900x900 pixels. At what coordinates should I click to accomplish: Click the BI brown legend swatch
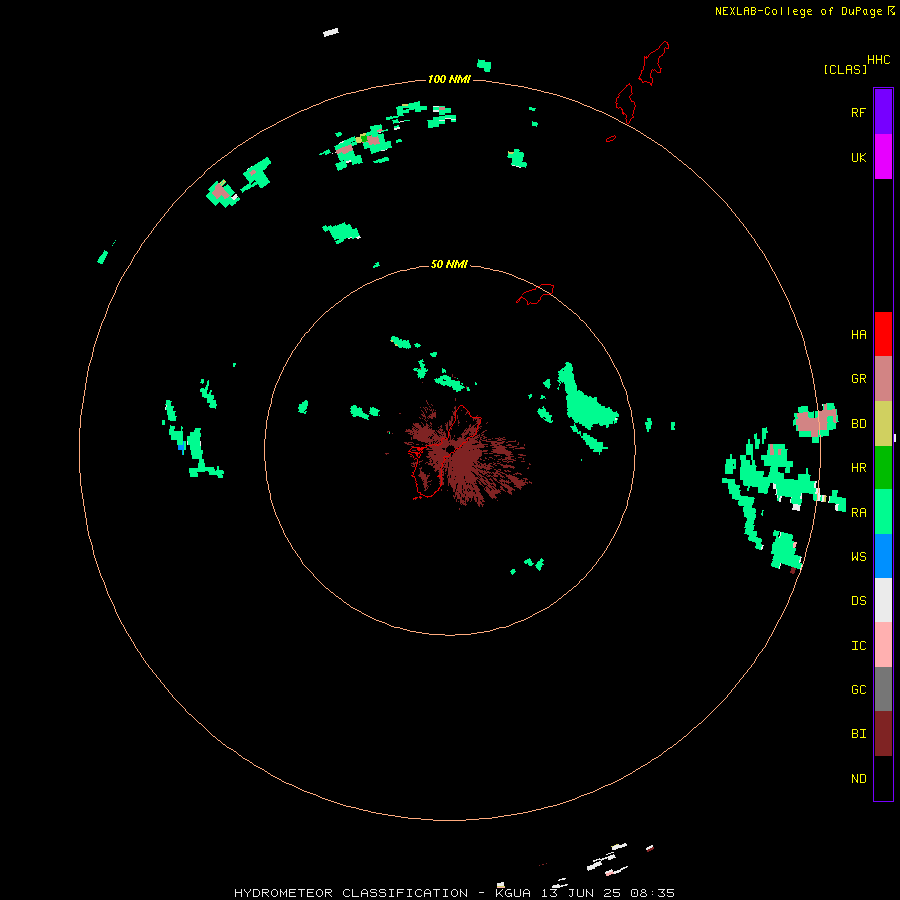(x=883, y=734)
